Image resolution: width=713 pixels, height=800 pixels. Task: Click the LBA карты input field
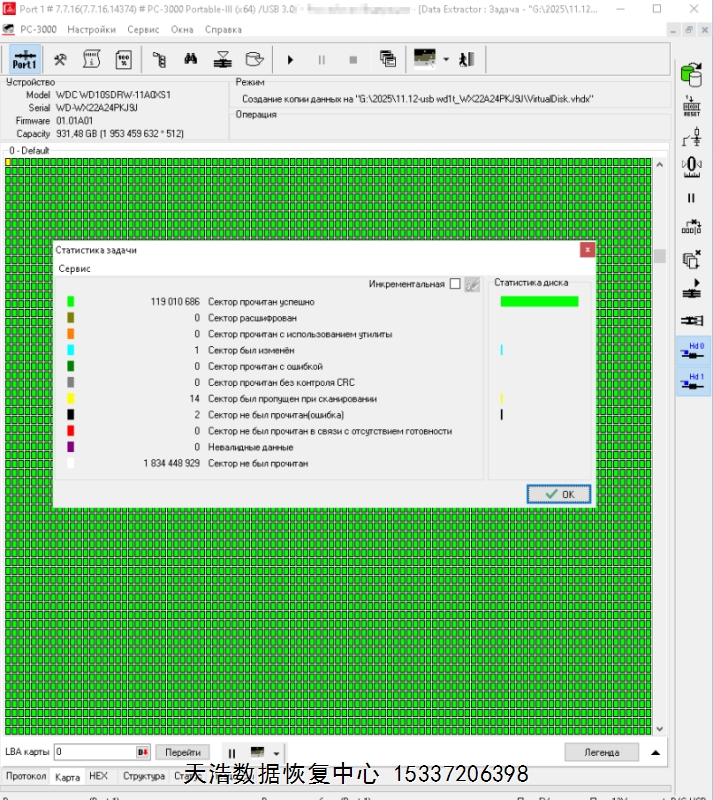(x=94, y=752)
